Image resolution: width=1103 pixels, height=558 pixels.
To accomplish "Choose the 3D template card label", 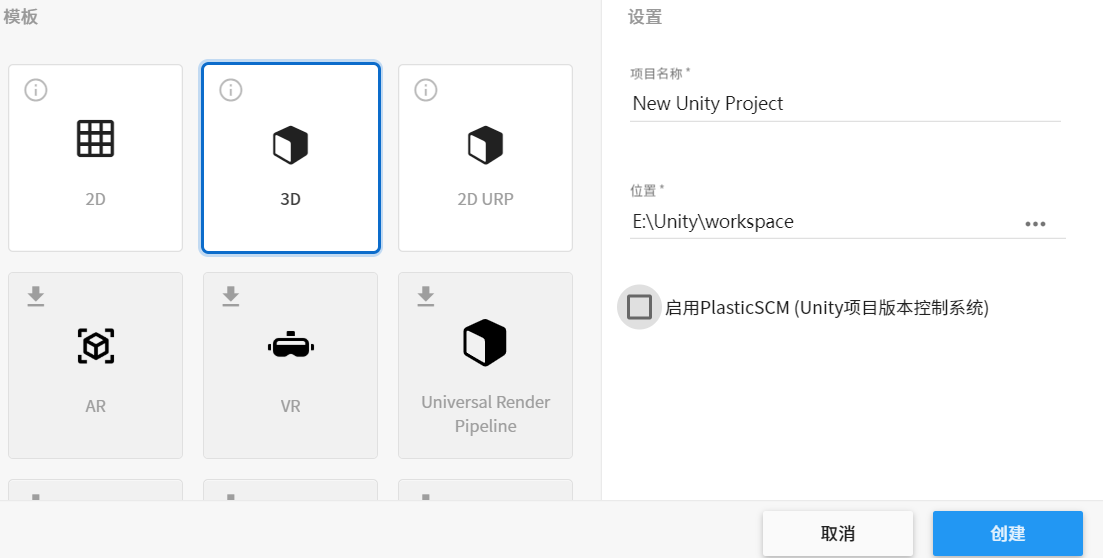I will pyautogui.click(x=291, y=199).
